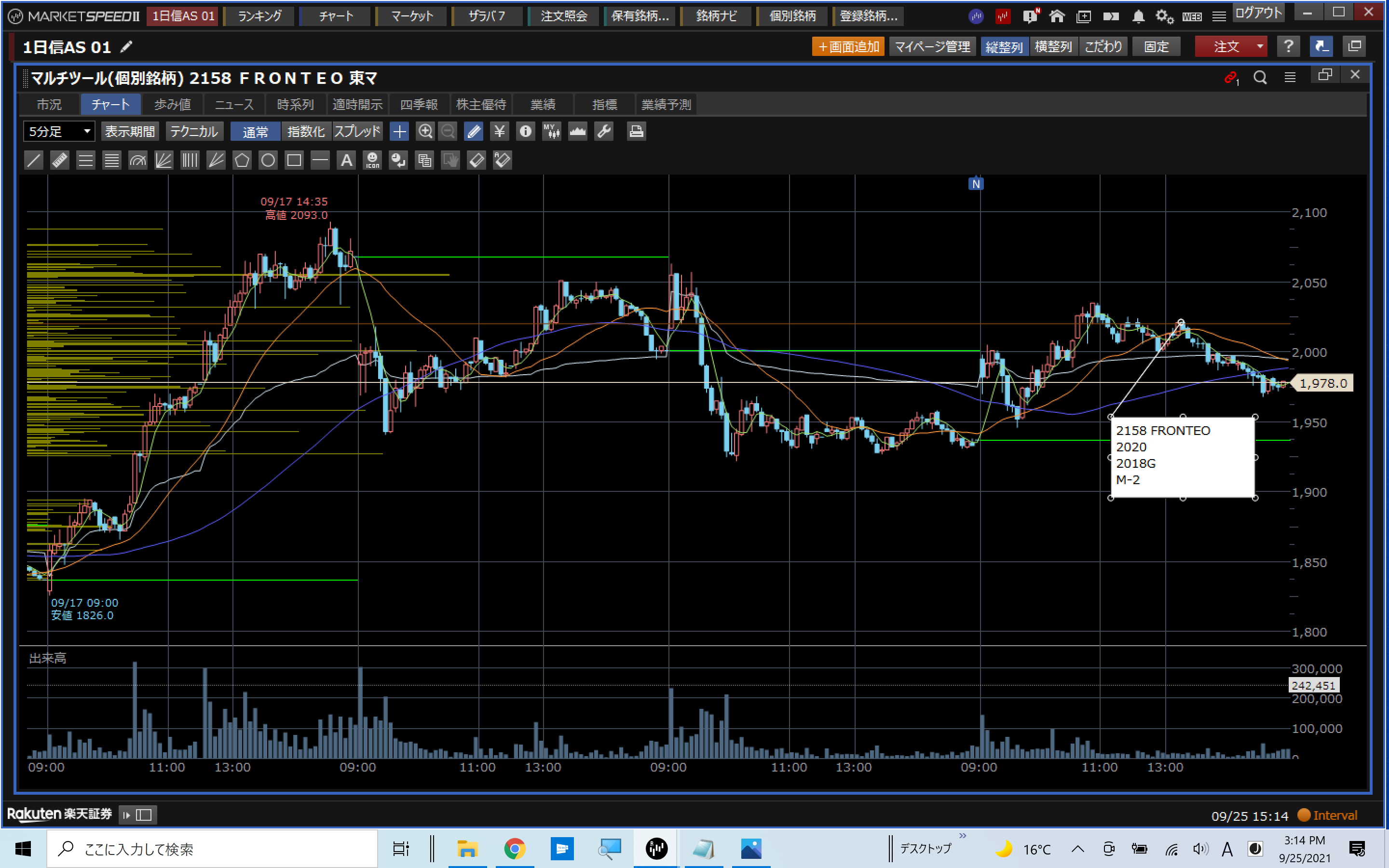The width and height of the screenshot is (1389, 868).
Task: Click the +画面追加 button
Action: click(x=848, y=46)
